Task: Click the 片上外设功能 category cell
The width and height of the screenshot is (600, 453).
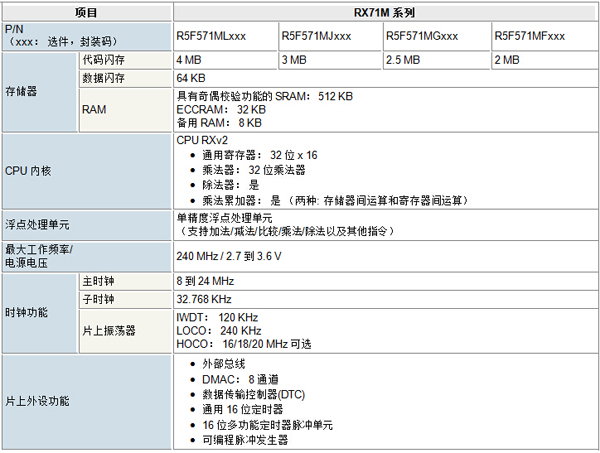Action: (x=38, y=401)
